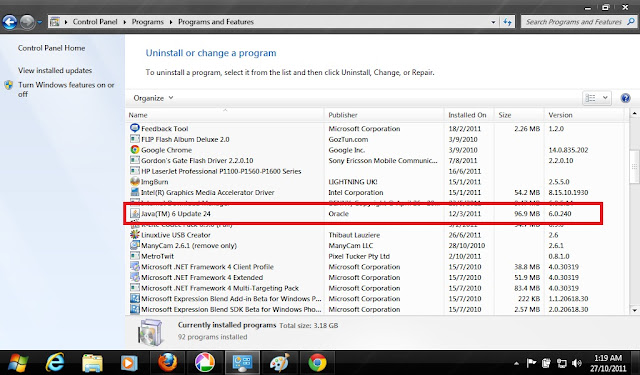The image size is (640, 375).
Task: Select HP LaserJet Professional icon
Action: (135, 171)
